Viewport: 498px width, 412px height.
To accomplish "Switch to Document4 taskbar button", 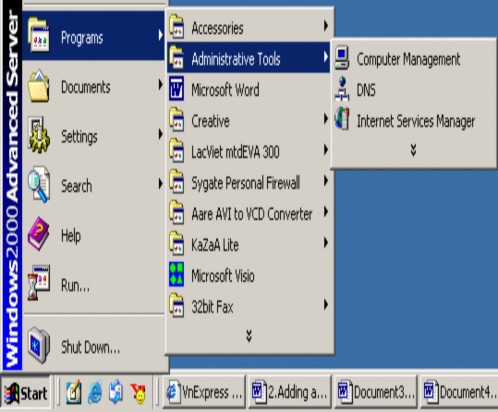I will pyautogui.click(x=459, y=392).
